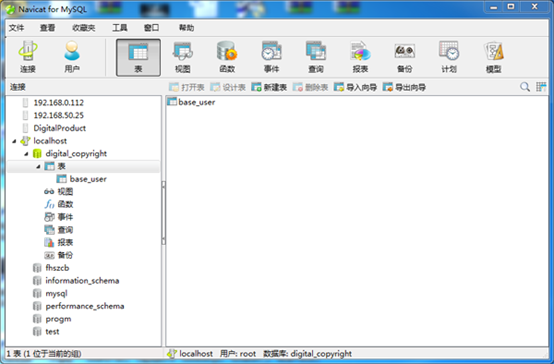Click localhost entry in status bar

(196, 354)
